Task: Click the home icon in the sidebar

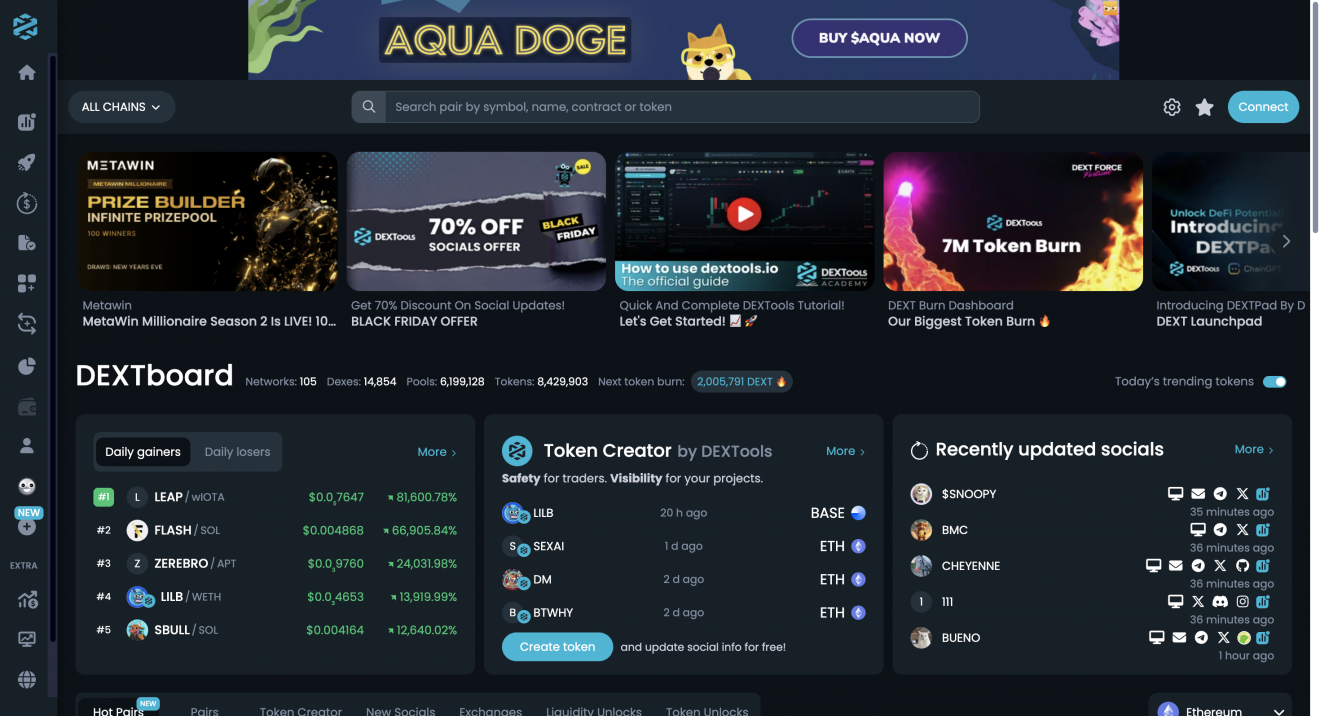Action: [x=27, y=72]
